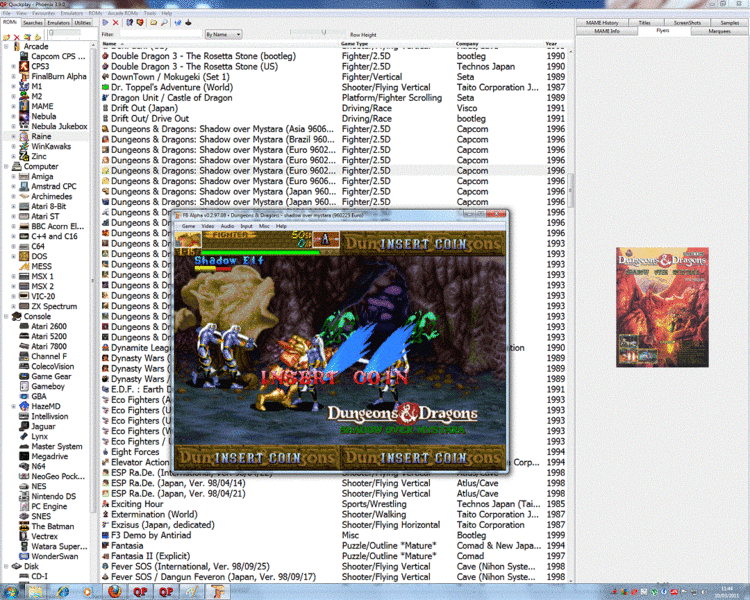The image size is (750, 600).
Task: Expand the HazeMD tree node
Action: [14, 406]
